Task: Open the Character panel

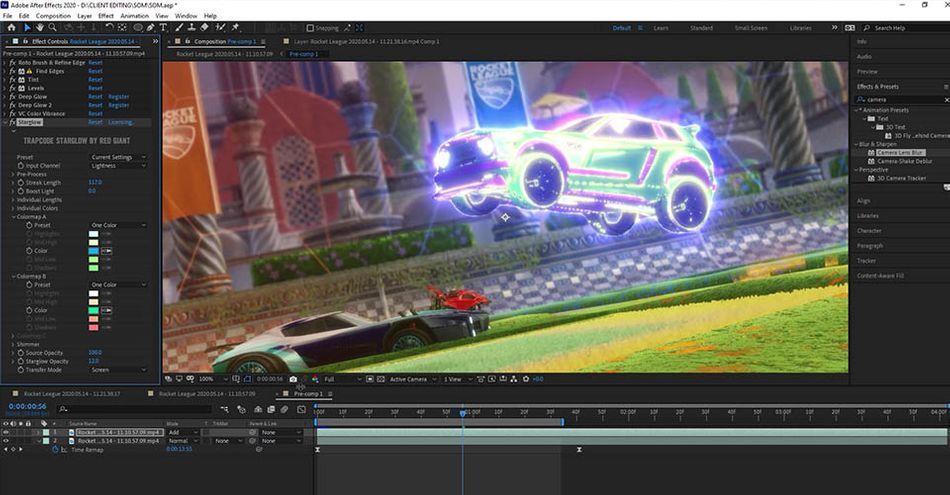Action: [x=869, y=231]
